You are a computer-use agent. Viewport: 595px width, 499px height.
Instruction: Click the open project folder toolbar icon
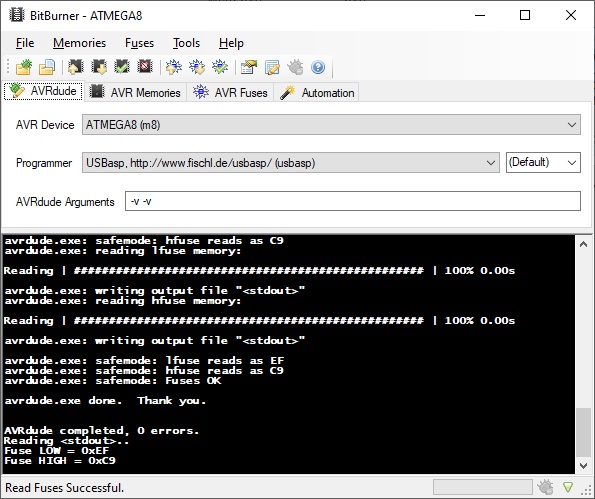coord(24,68)
